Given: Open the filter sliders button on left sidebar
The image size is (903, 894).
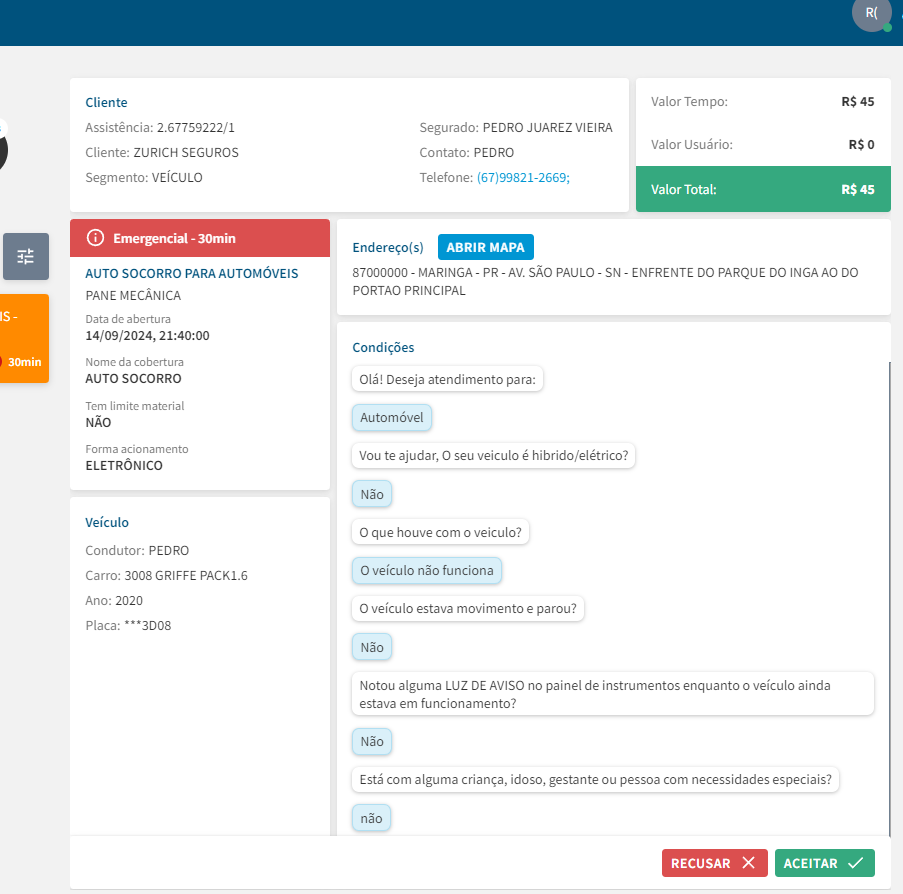Looking at the screenshot, I should click(x=25, y=256).
